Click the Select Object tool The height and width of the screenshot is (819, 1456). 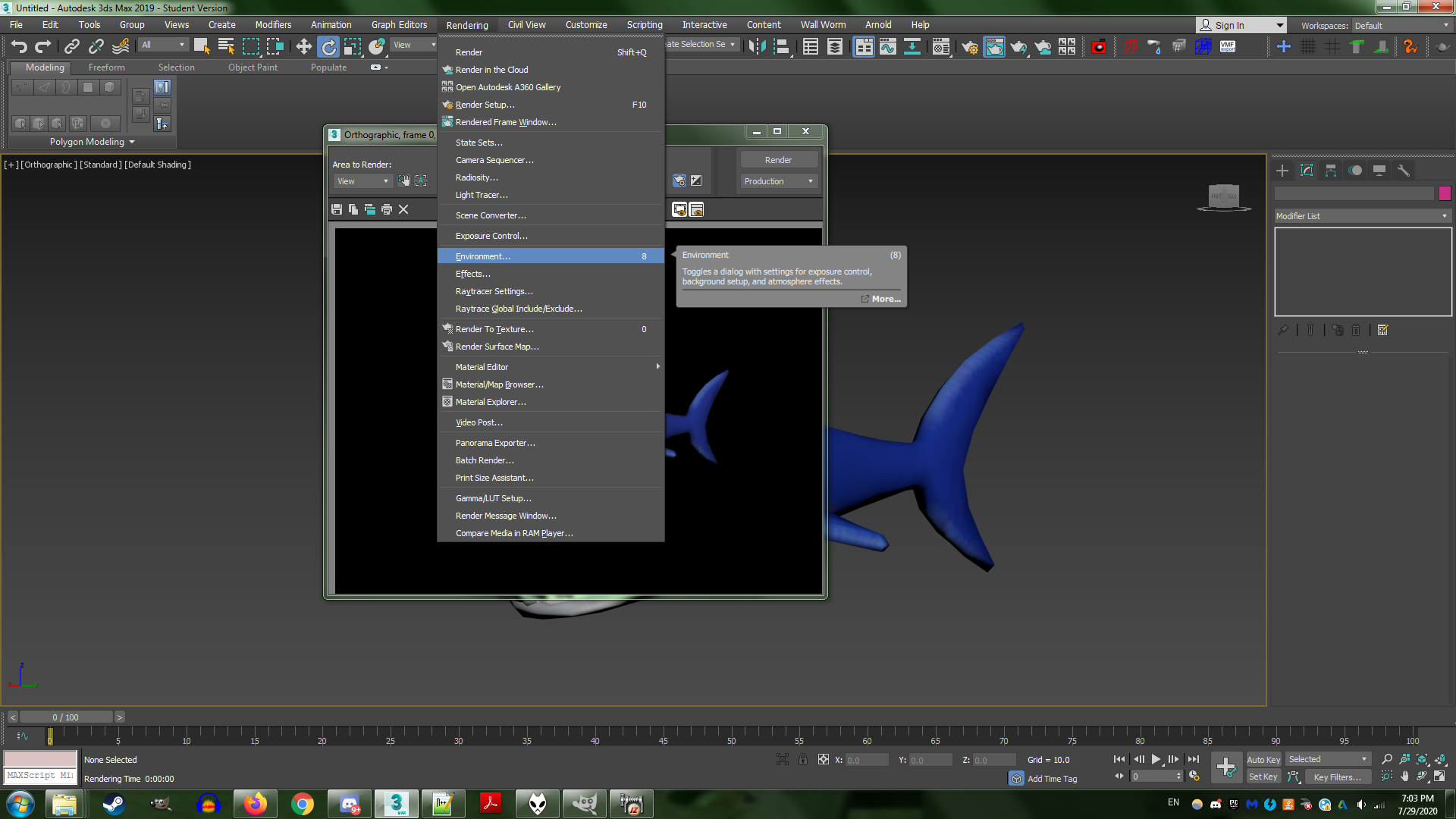coord(202,46)
